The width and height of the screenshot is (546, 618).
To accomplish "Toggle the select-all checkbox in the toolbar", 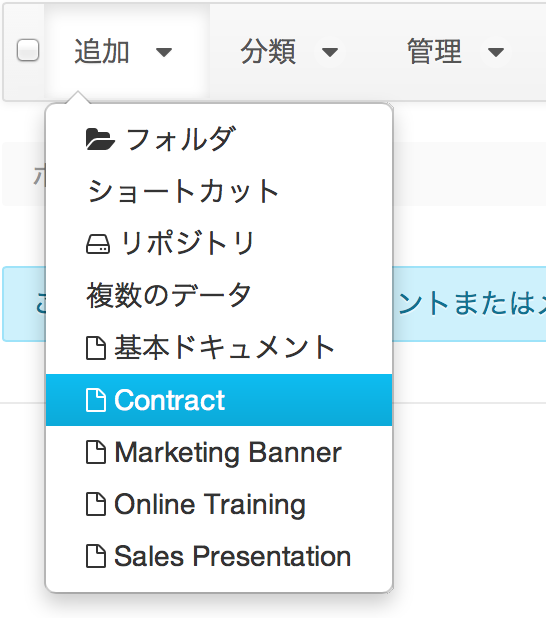I will click(x=28, y=50).
